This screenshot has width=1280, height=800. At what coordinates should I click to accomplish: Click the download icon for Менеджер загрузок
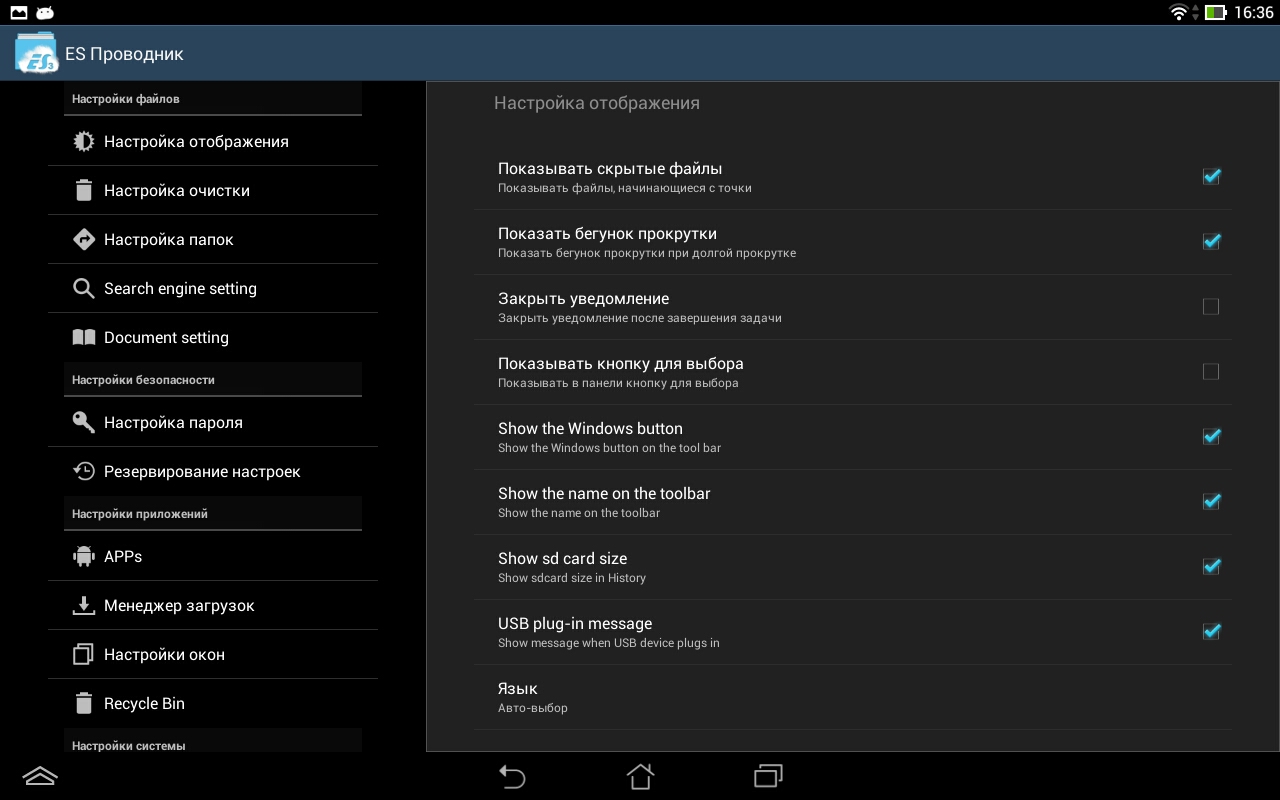coord(84,606)
